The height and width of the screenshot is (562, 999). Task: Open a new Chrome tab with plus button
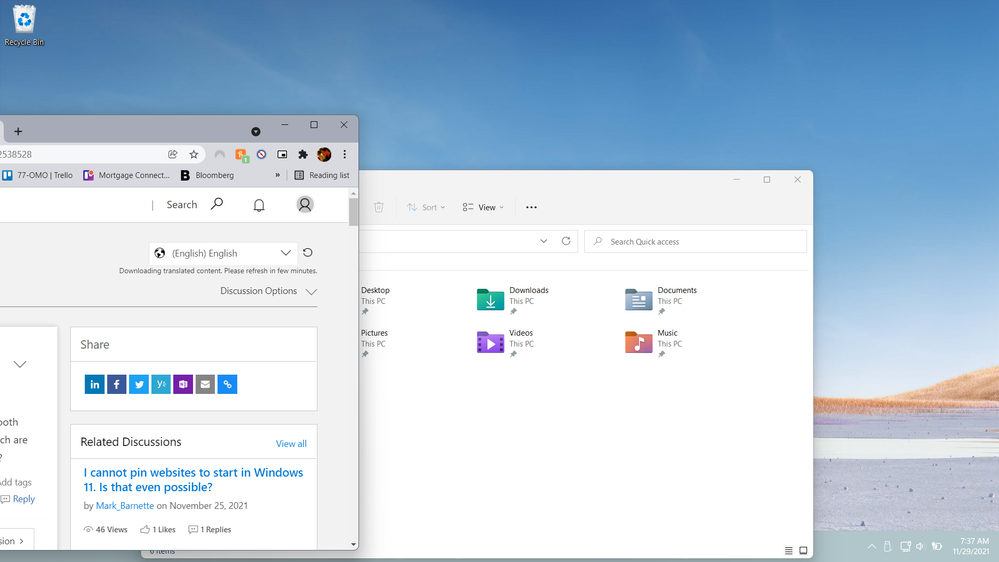tap(18, 131)
